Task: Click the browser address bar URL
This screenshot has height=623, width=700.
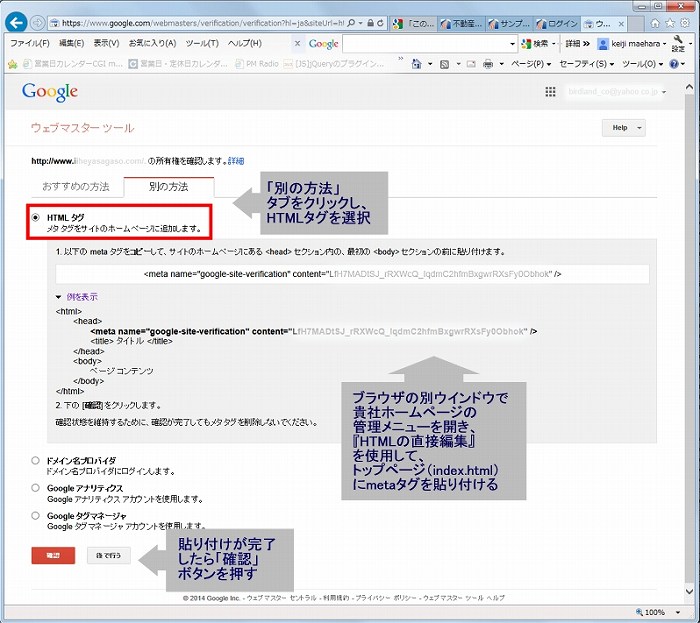Action: tap(203, 23)
